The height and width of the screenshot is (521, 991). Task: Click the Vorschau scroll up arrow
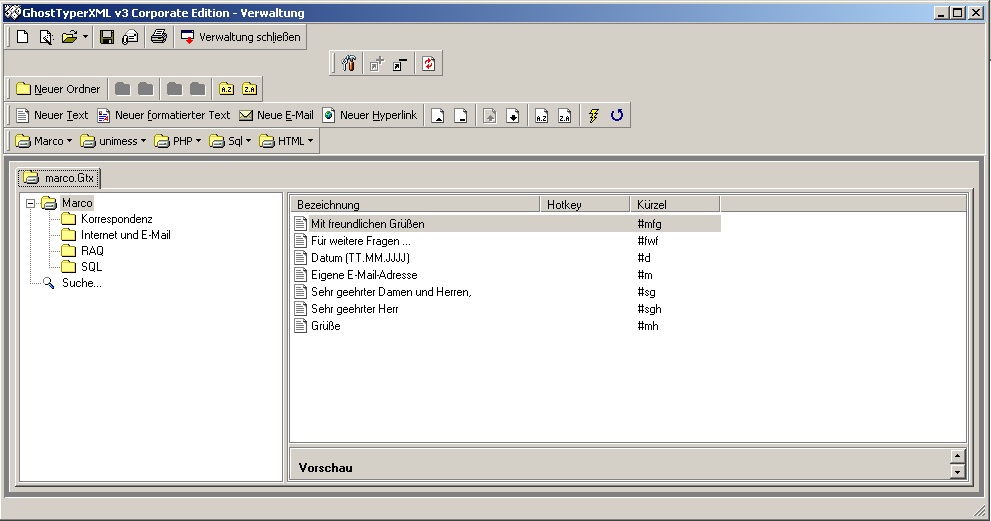957,456
